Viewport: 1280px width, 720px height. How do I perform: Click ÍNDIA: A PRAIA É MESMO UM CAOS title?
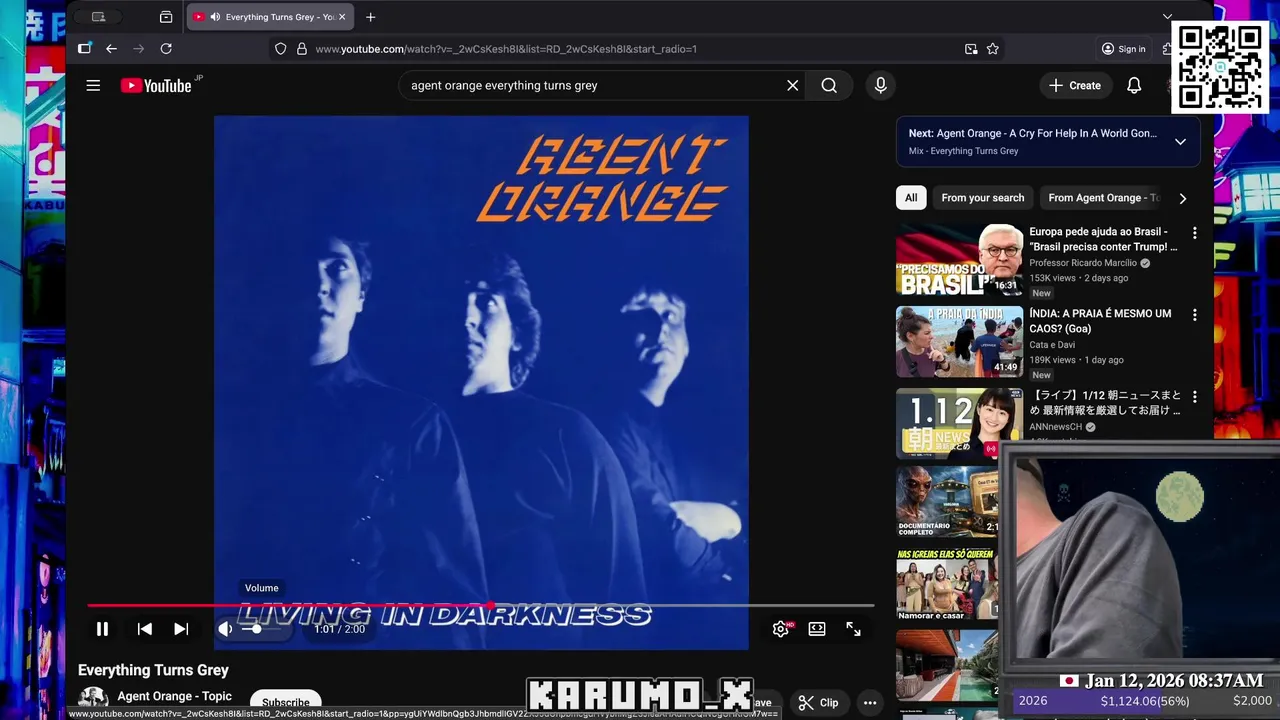click(x=1100, y=321)
